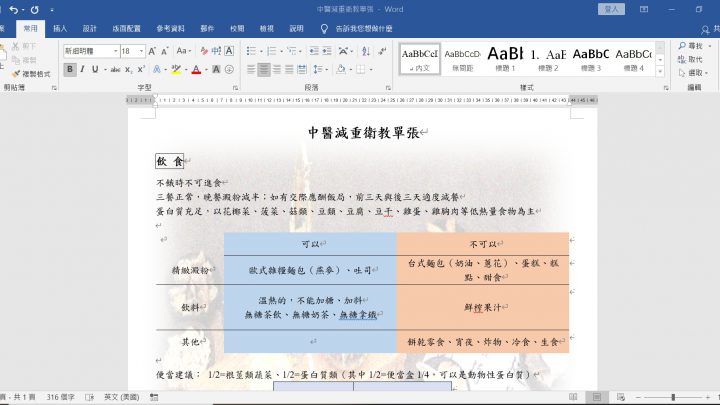Toggle Italic formatting button
This screenshot has width=720, height=405.
tap(84, 70)
